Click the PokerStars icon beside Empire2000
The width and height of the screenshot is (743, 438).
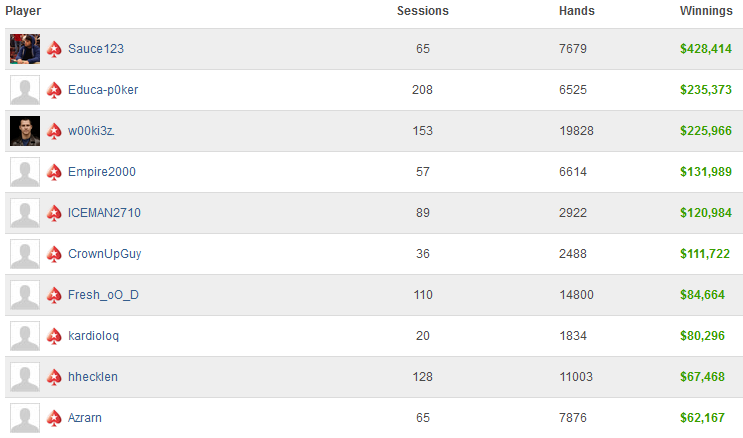[x=54, y=172]
